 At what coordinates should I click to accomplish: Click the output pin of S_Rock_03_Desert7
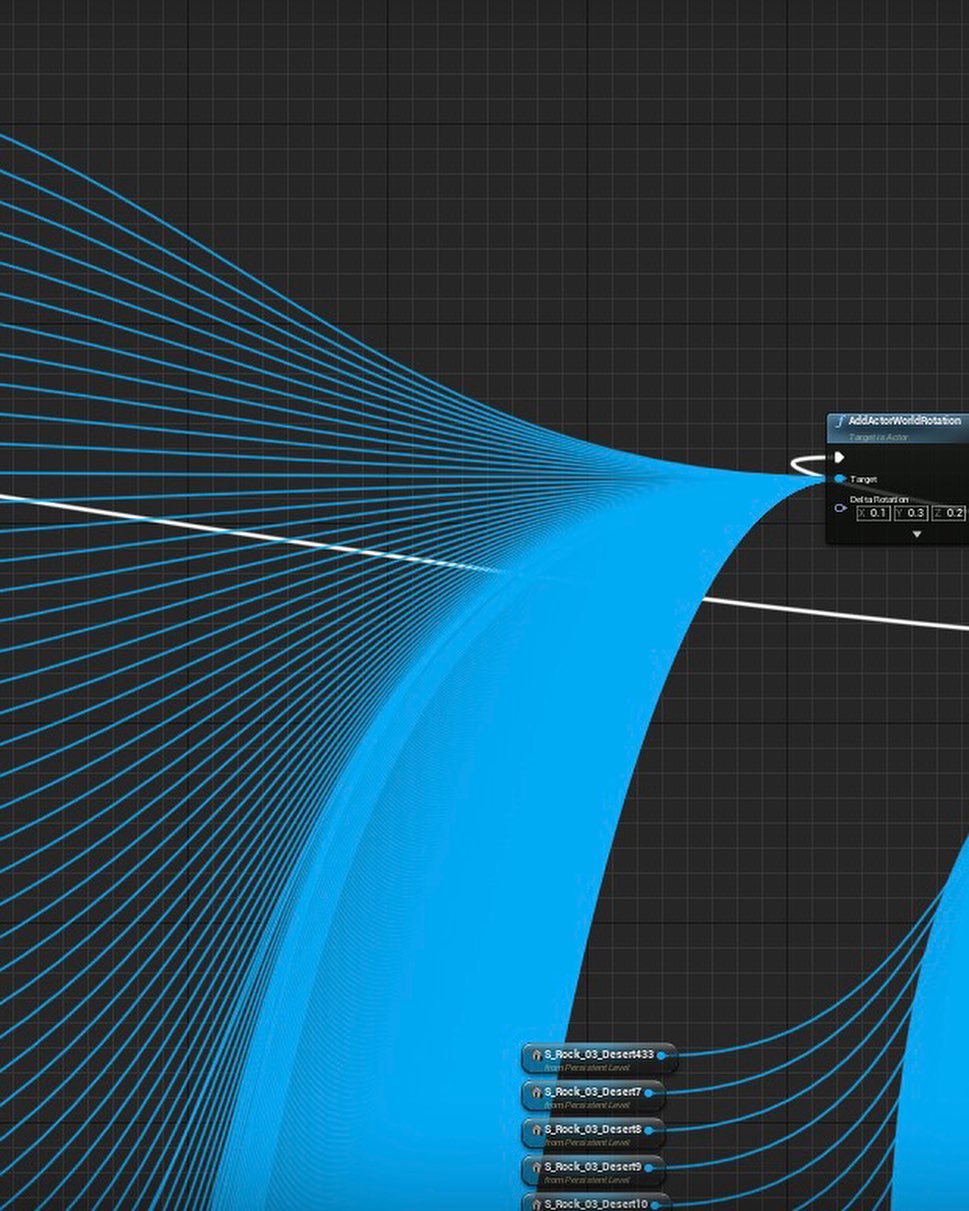649,1093
